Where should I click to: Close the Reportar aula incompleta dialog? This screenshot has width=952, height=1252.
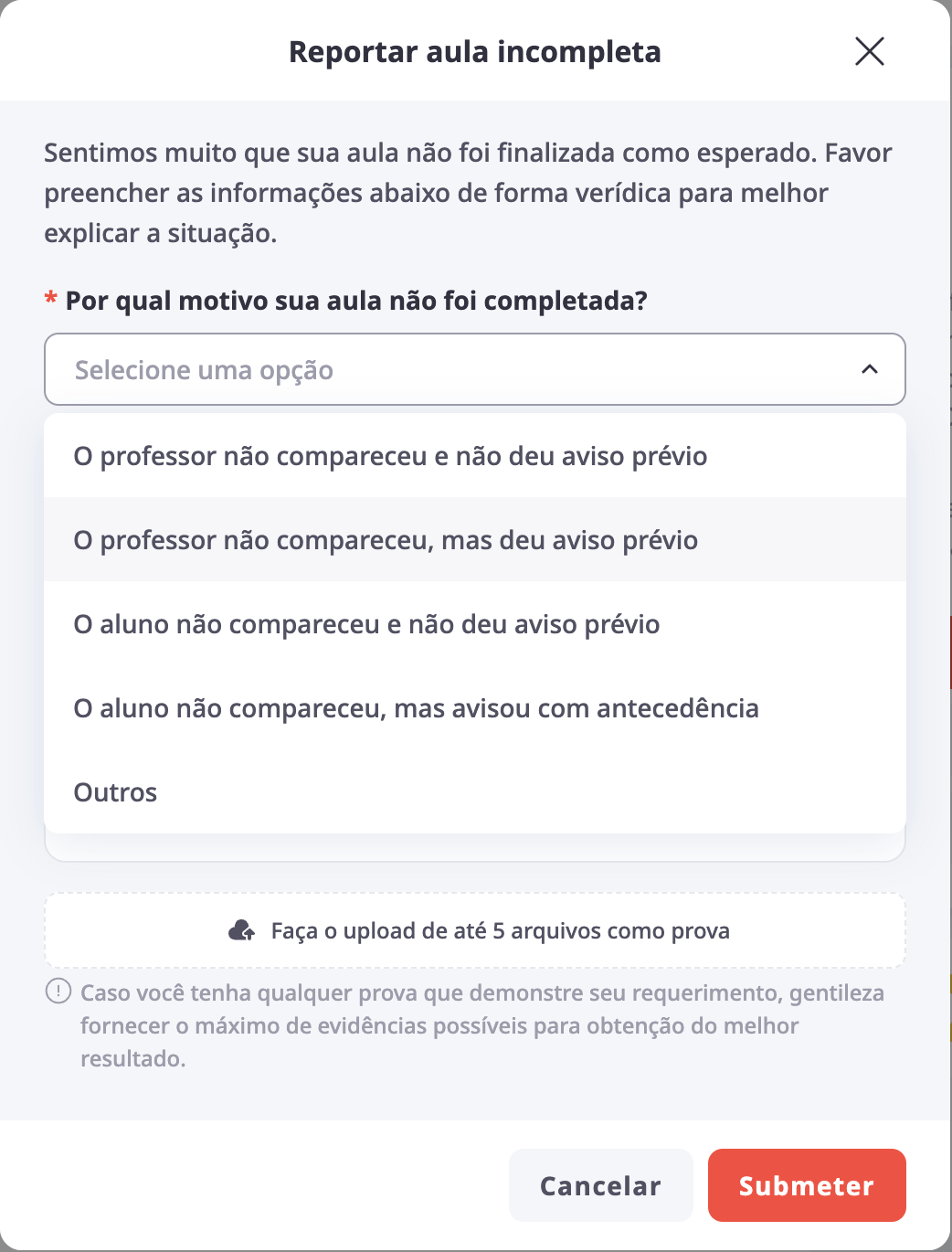coord(869,51)
